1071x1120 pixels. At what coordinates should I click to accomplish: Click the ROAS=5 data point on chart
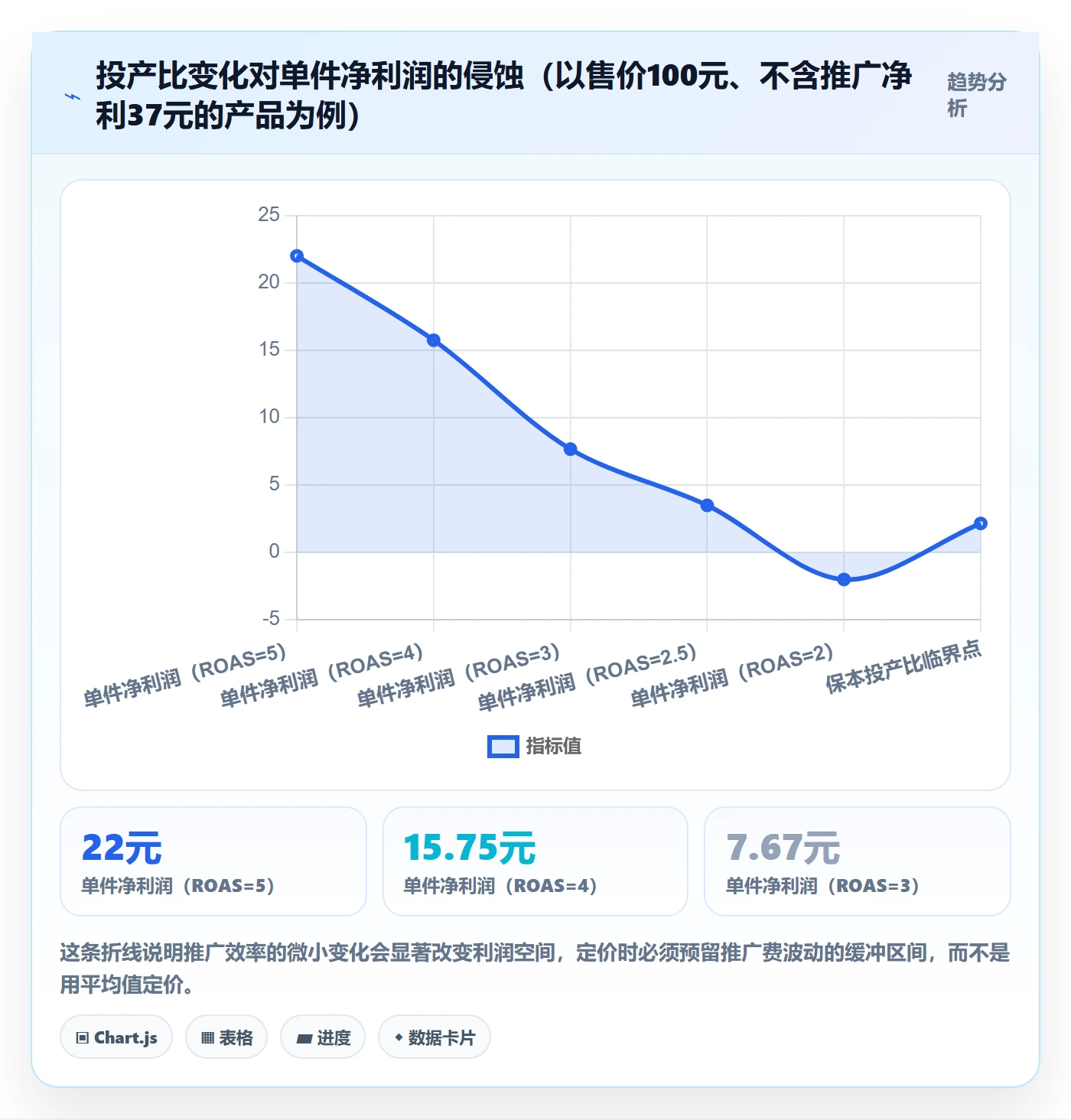297,256
